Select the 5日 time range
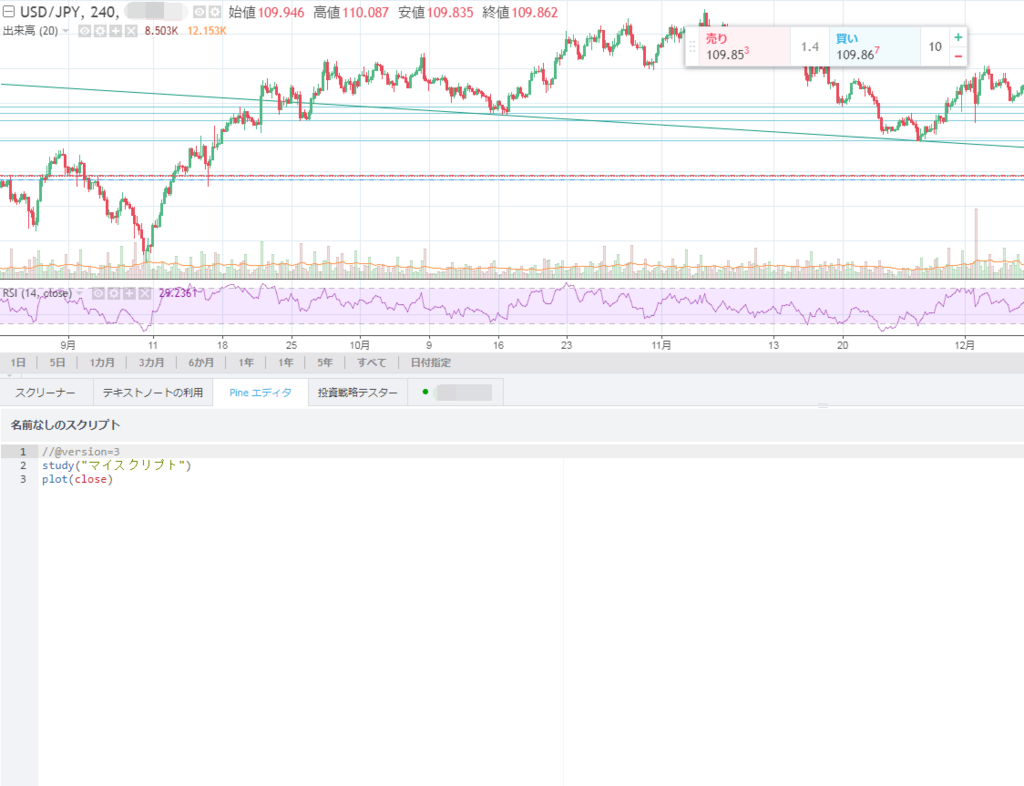 coord(57,362)
